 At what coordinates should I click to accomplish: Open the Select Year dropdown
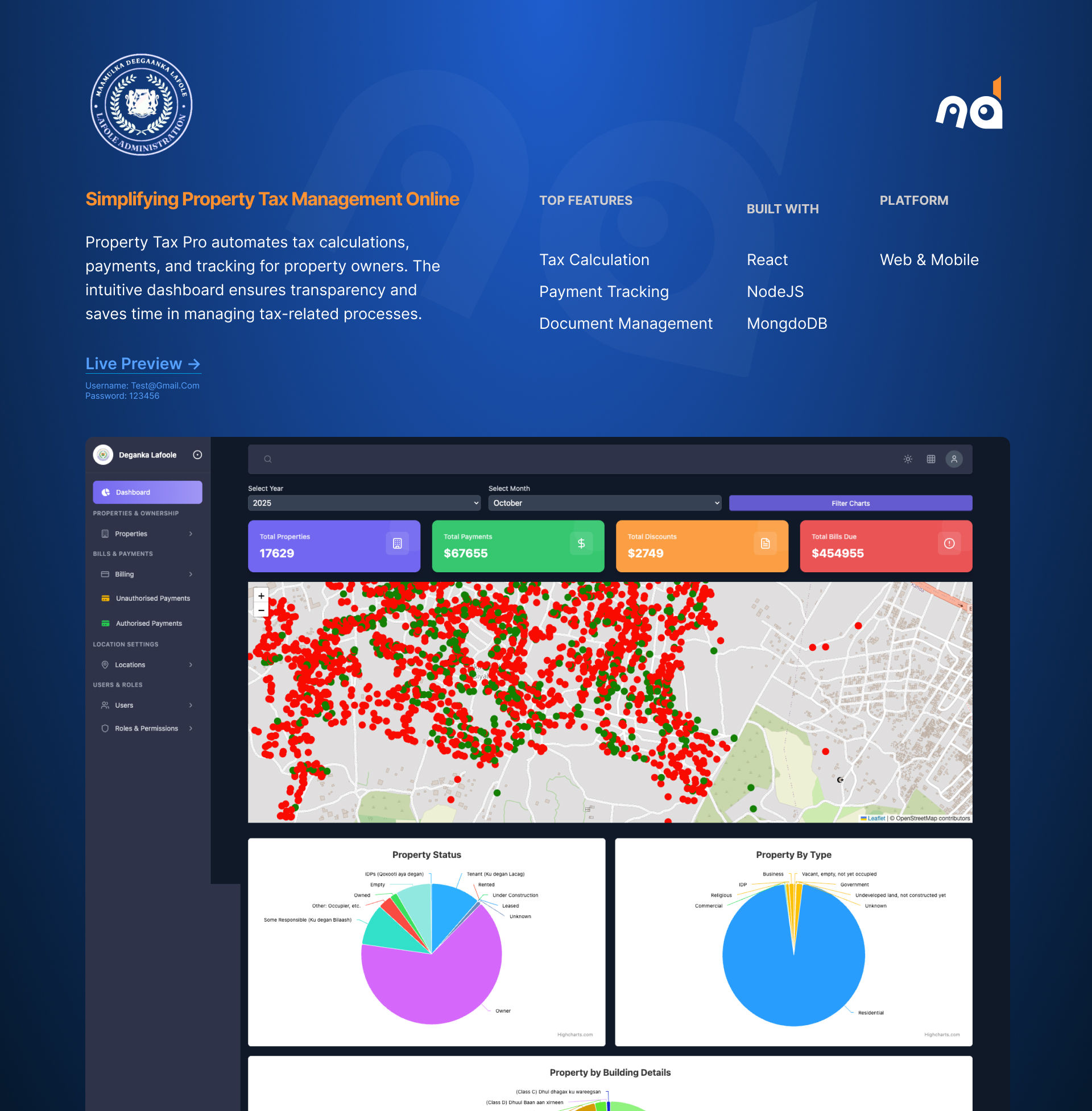tap(364, 503)
